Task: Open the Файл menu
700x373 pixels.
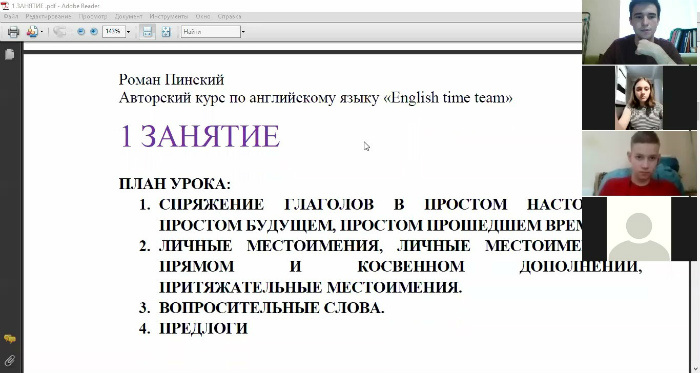Action: [x=11, y=17]
